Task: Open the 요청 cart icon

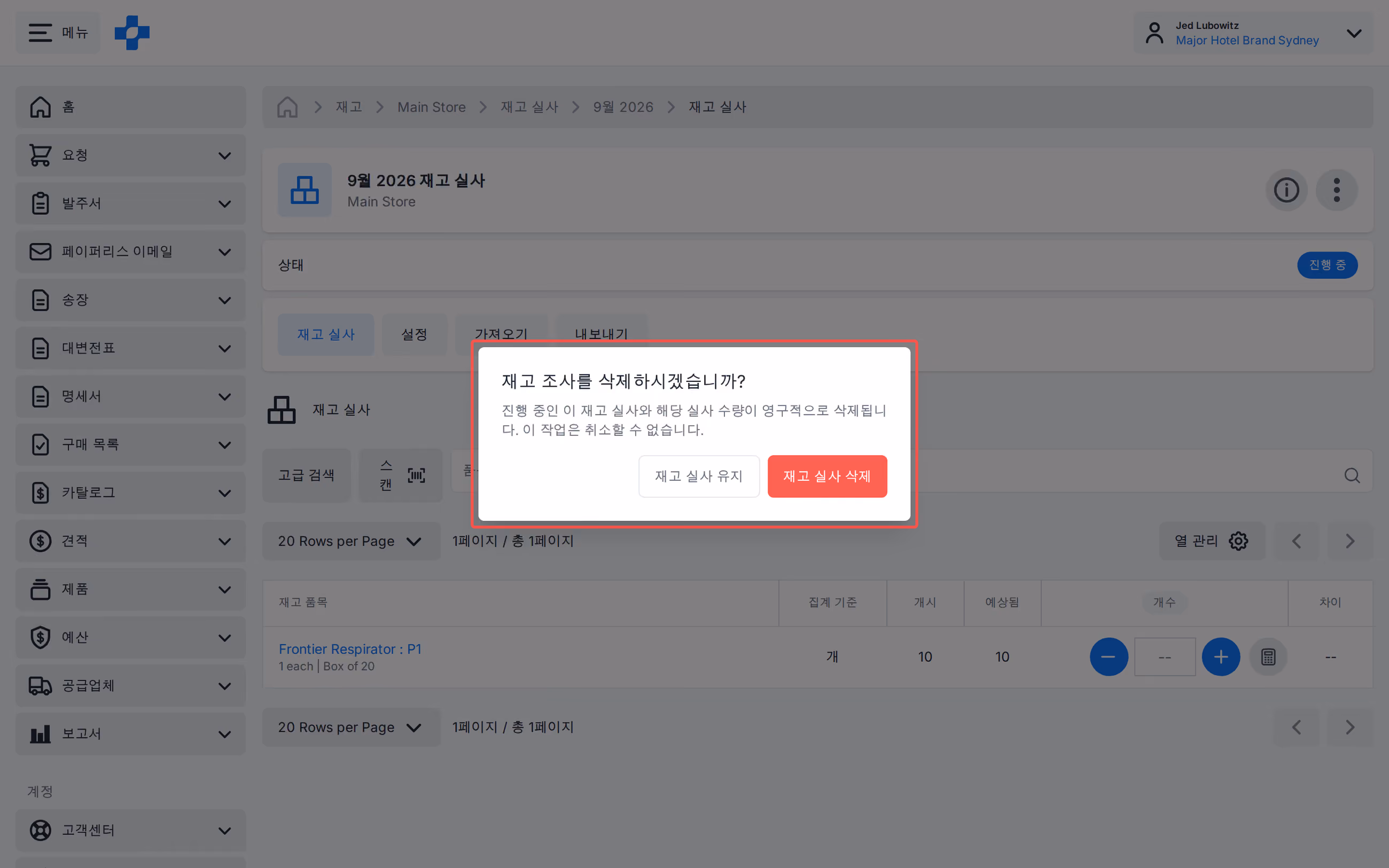Action: (40, 155)
